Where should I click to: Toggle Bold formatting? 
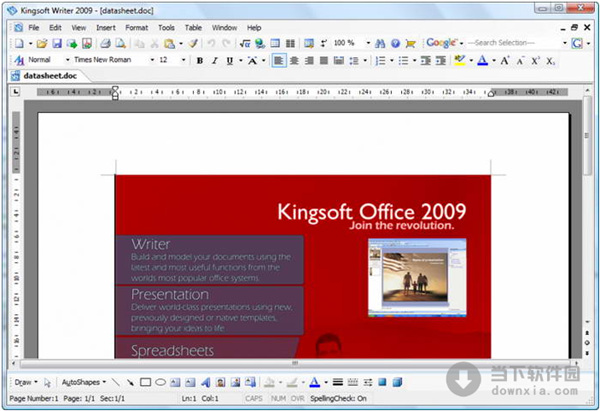pyautogui.click(x=200, y=61)
